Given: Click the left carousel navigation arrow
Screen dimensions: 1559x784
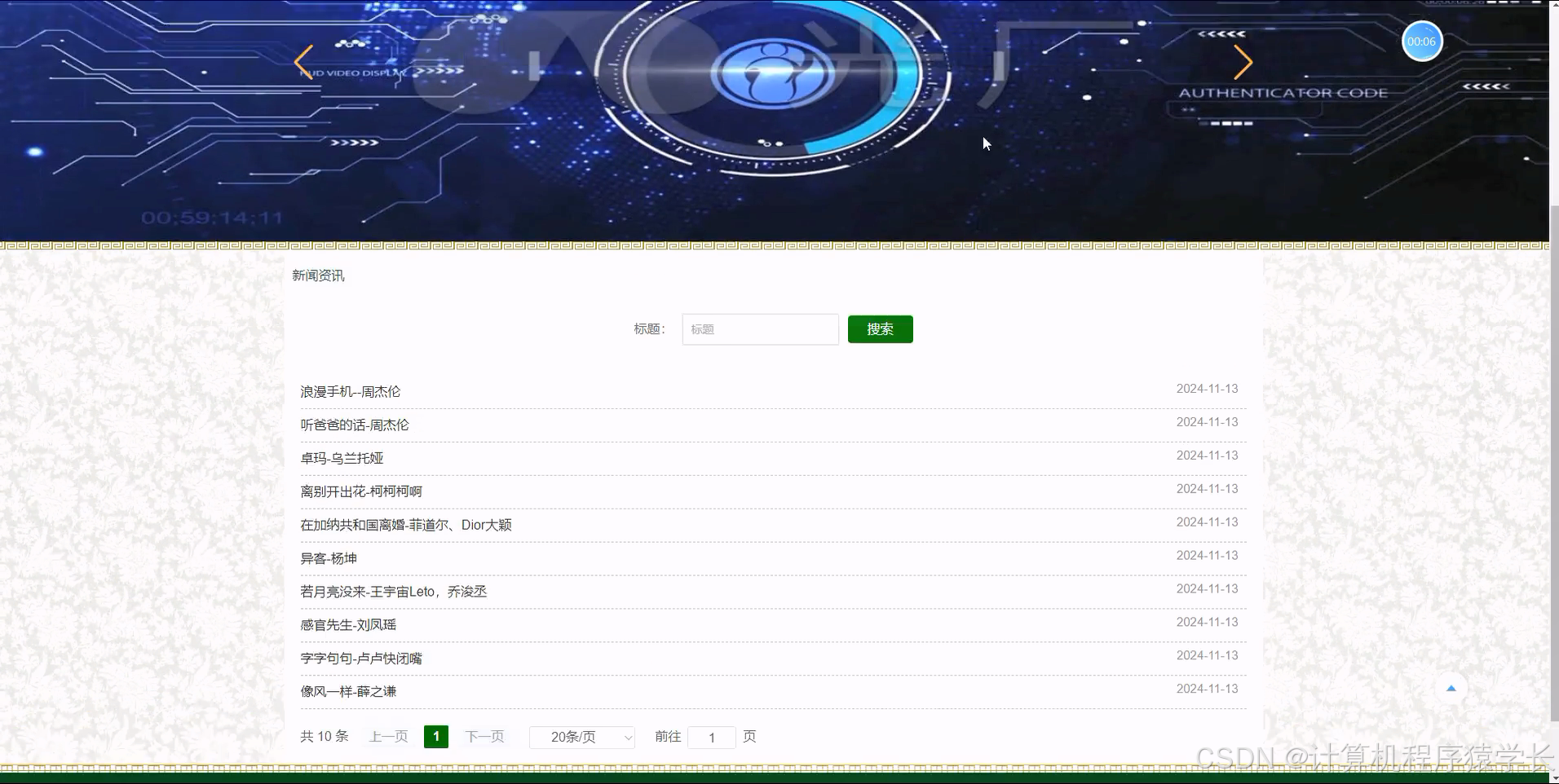Looking at the screenshot, I should tap(303, 62).
